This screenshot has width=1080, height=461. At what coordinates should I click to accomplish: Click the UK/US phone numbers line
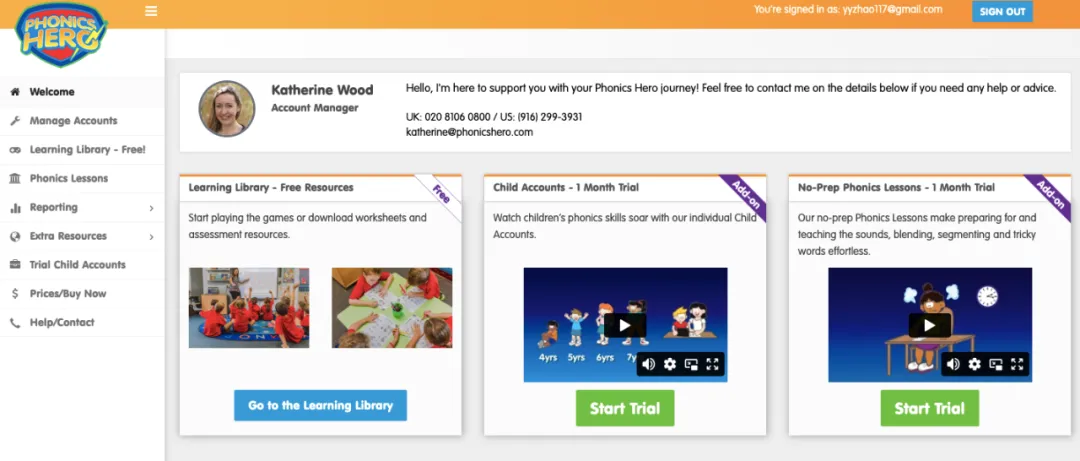point(494,117)
